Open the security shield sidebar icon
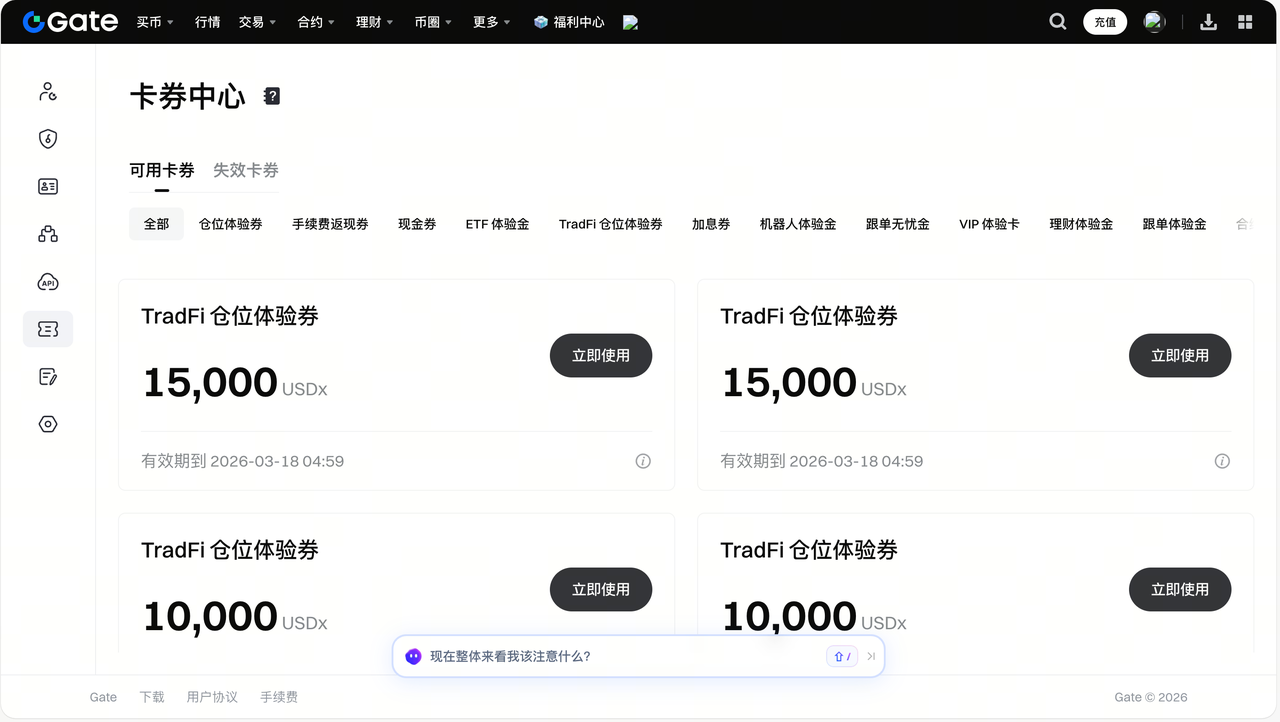Viewport: 1280px width, 722px height. [x=48, y=139]
